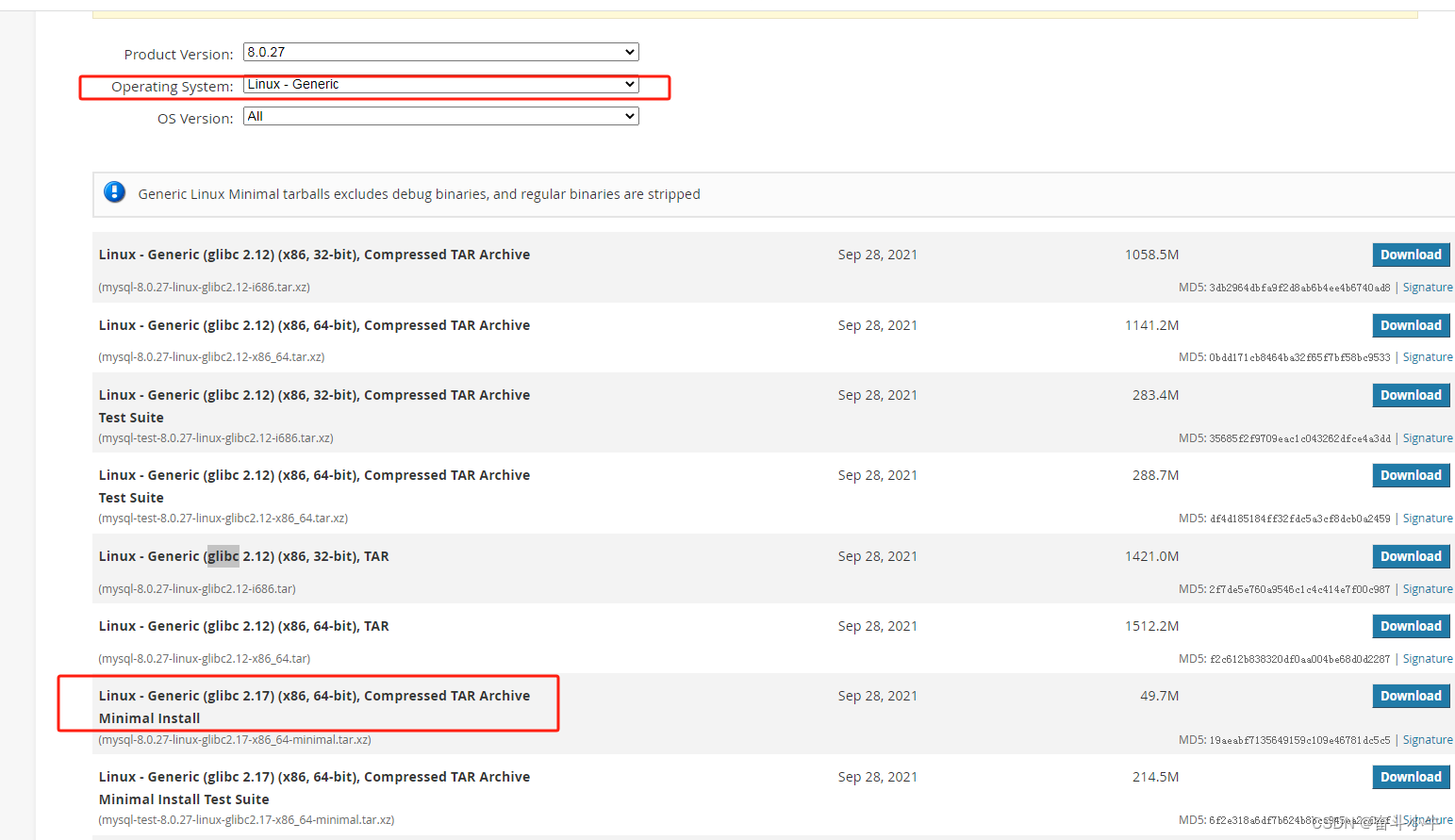This screenshot has width=1455, height=840.
Task: Click the Product Version label
Action: pyautogui.click(x=178, y=55)
